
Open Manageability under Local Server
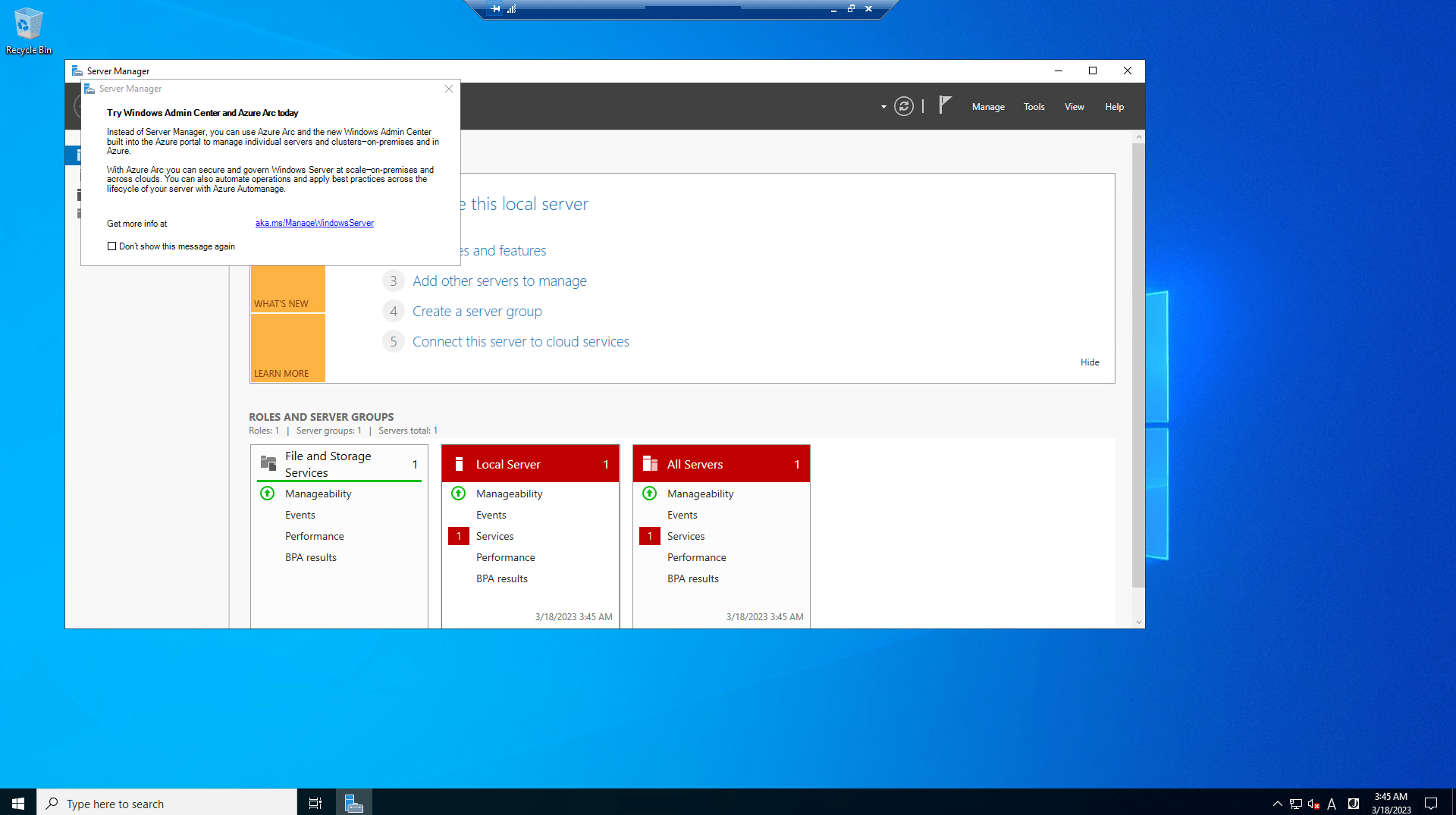point(509,494)
